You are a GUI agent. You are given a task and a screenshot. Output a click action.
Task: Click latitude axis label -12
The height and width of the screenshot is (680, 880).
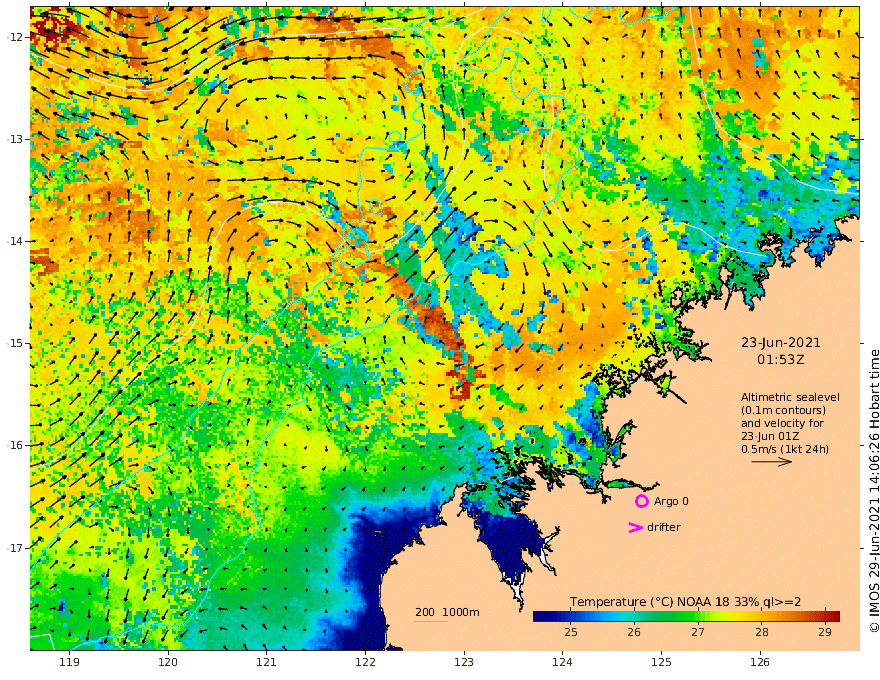pyautogui.click(x=16, y=36)
